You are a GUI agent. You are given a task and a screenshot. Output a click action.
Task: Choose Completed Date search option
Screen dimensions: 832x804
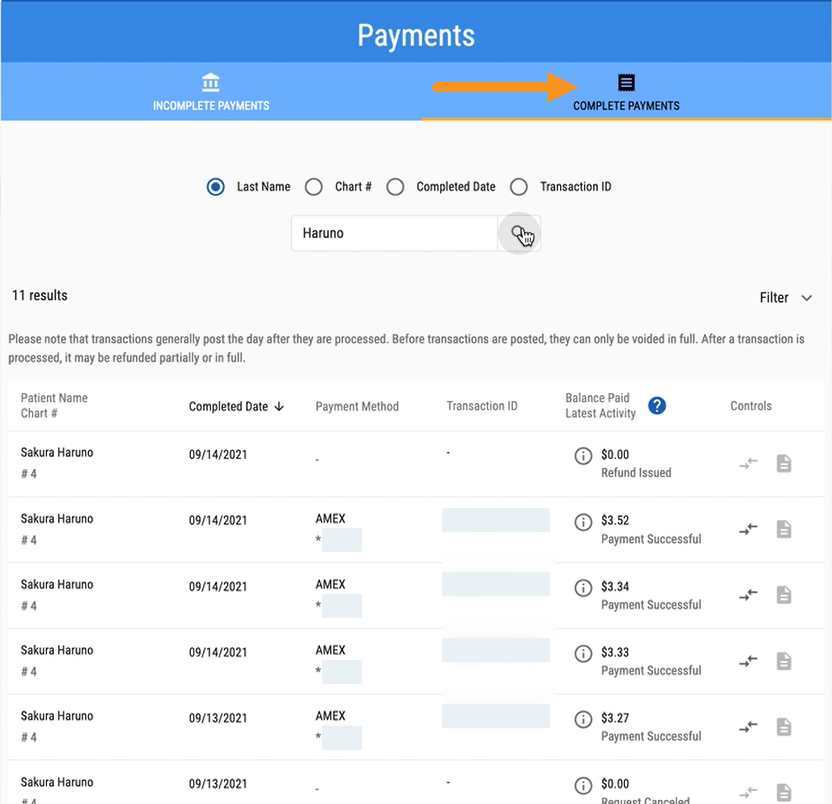click(395, 187)
